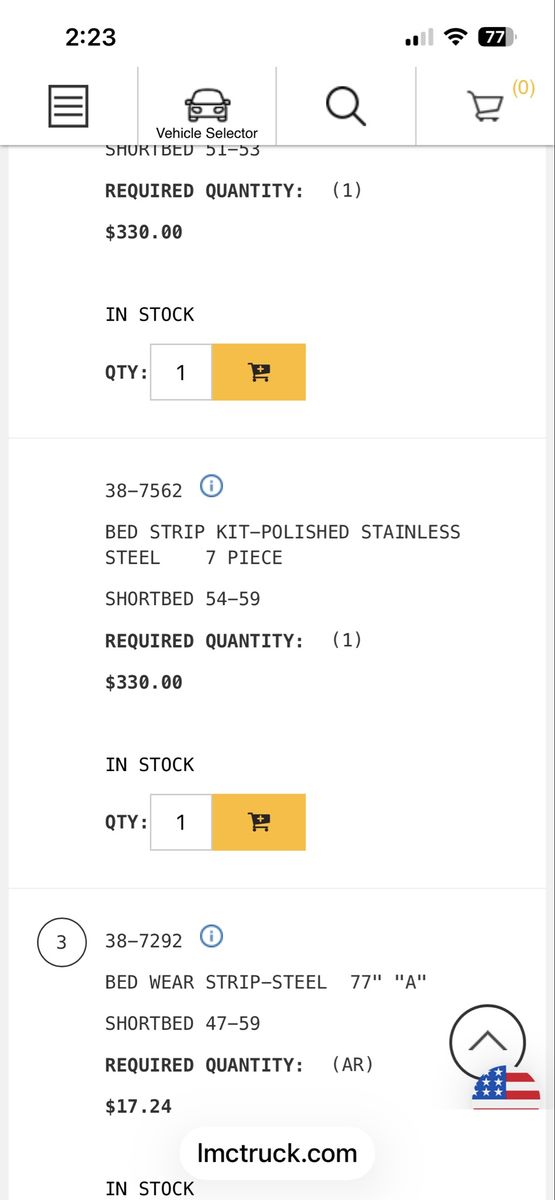Tap part number 38-7292 text
The image size is (555, 1200).
point(144,940)
